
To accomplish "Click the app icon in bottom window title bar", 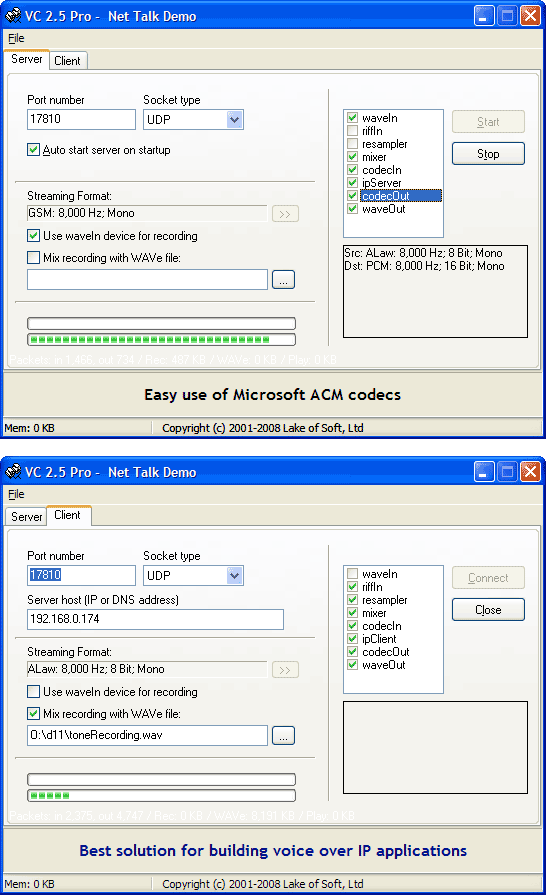I will tap(13, 471).
